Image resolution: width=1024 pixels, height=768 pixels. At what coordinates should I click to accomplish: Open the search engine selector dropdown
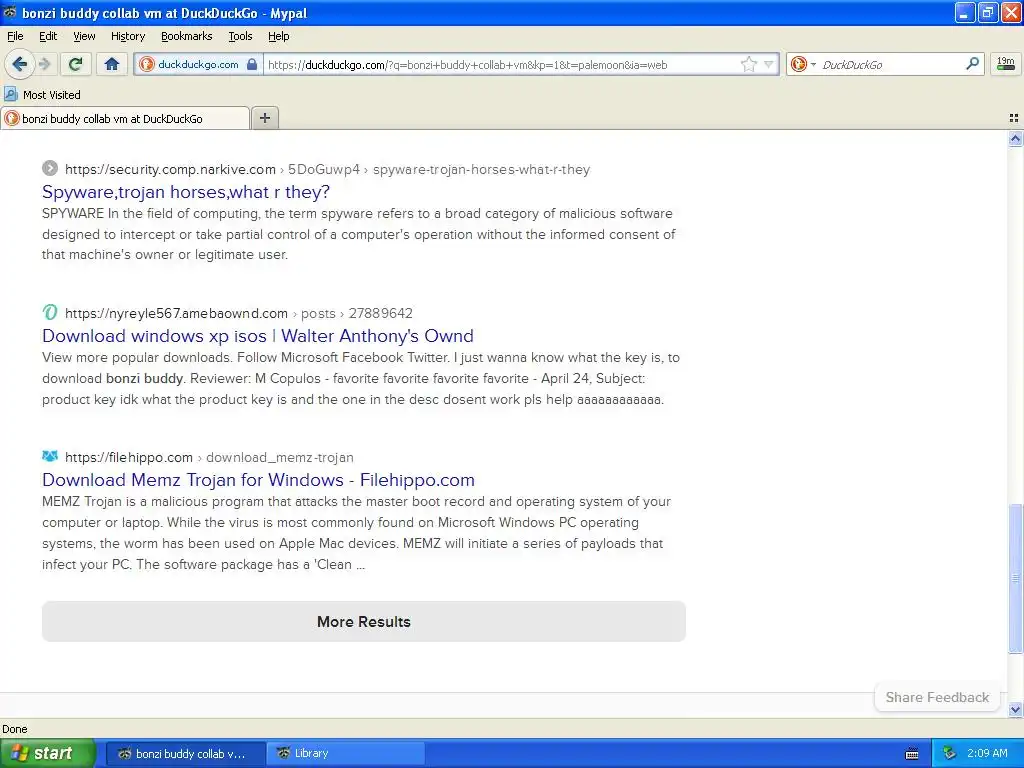(803, 64)
